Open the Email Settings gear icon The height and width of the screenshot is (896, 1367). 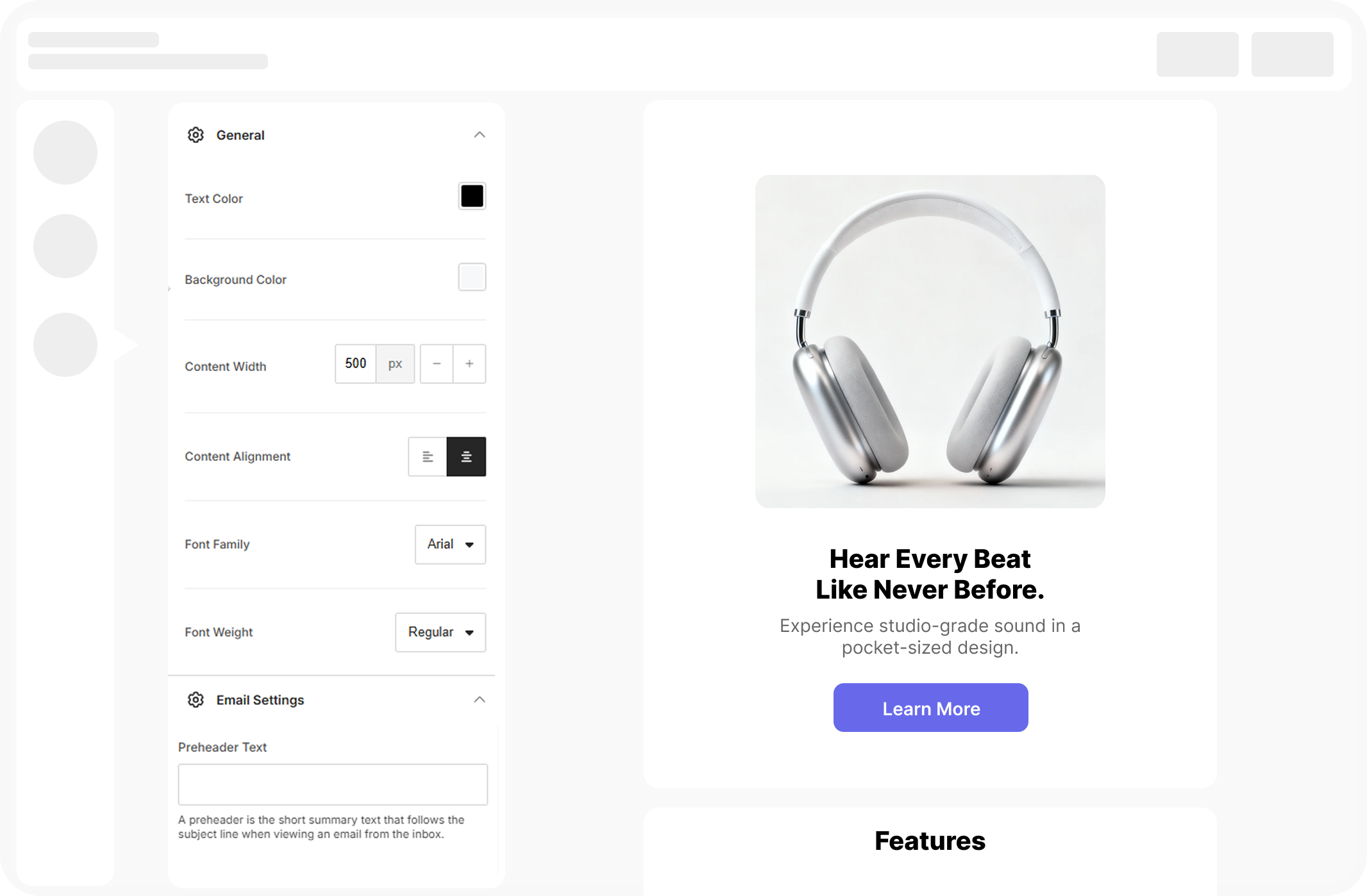pyautogui.click(x=196, y=701)
